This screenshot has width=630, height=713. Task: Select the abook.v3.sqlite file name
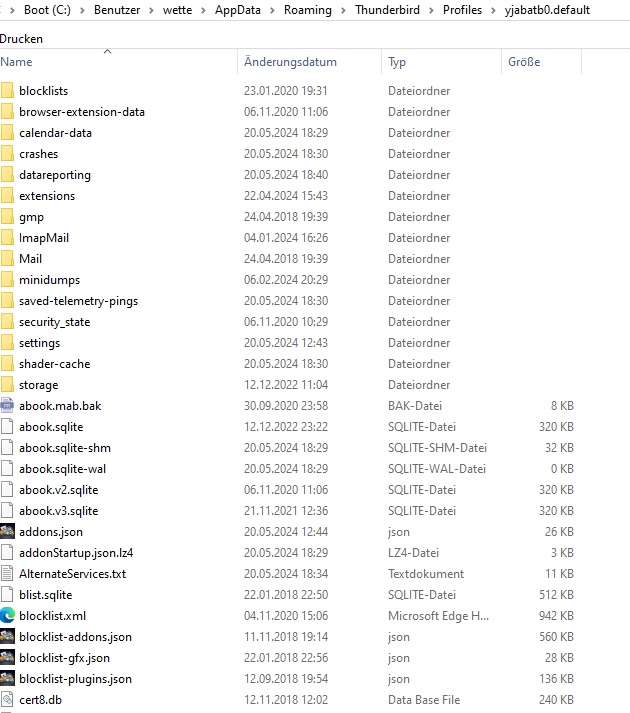59,511
